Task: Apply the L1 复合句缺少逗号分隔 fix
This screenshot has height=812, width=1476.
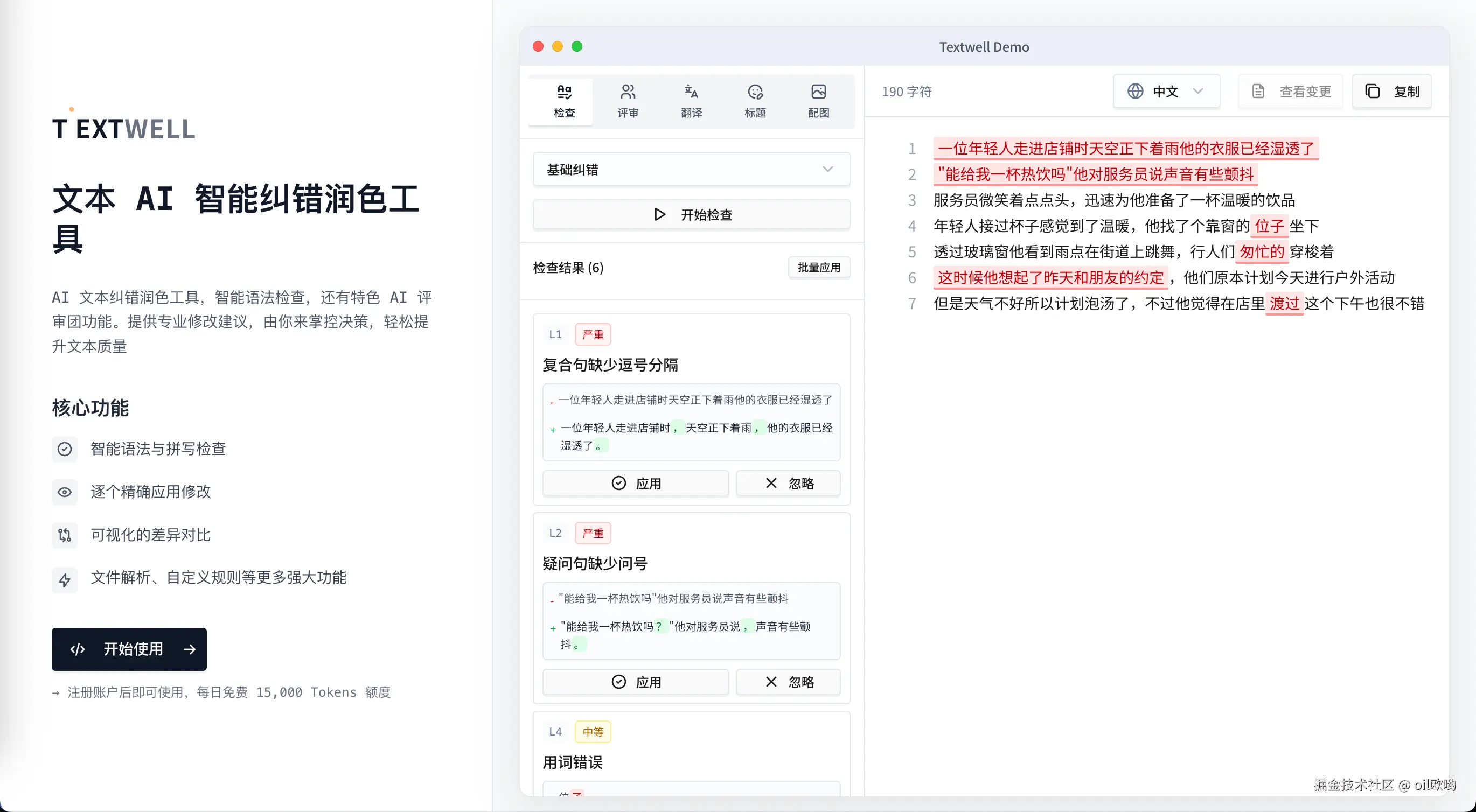Action: [636, 484]
